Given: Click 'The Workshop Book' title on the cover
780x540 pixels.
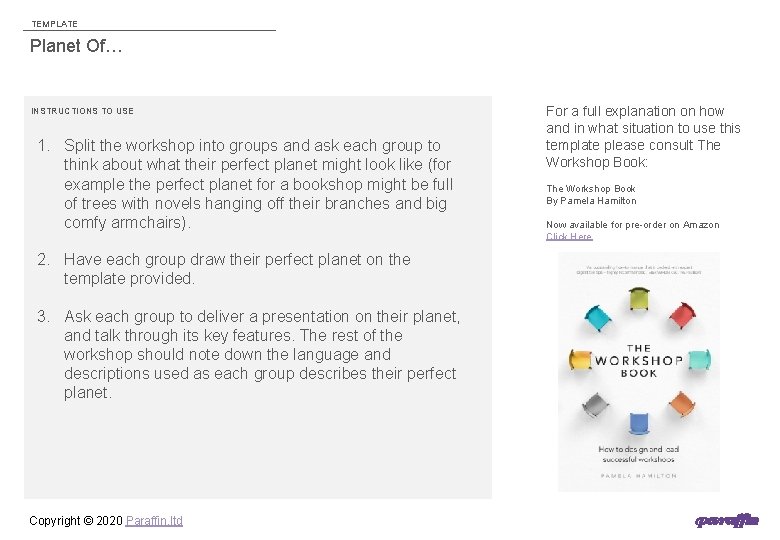Looking at the screenshot, I should (x=639, y=360).
